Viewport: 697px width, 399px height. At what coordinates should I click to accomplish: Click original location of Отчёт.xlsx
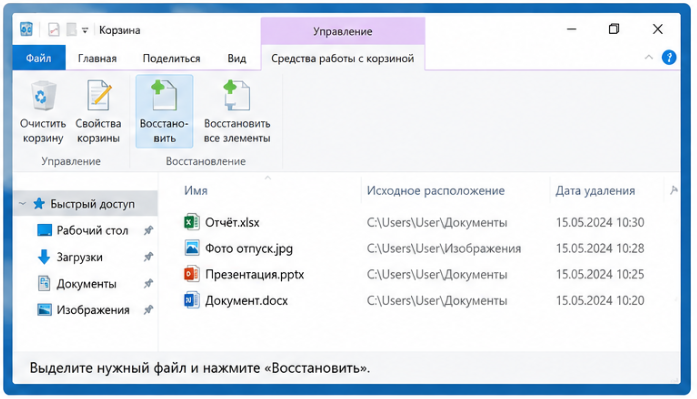[437, 222]
